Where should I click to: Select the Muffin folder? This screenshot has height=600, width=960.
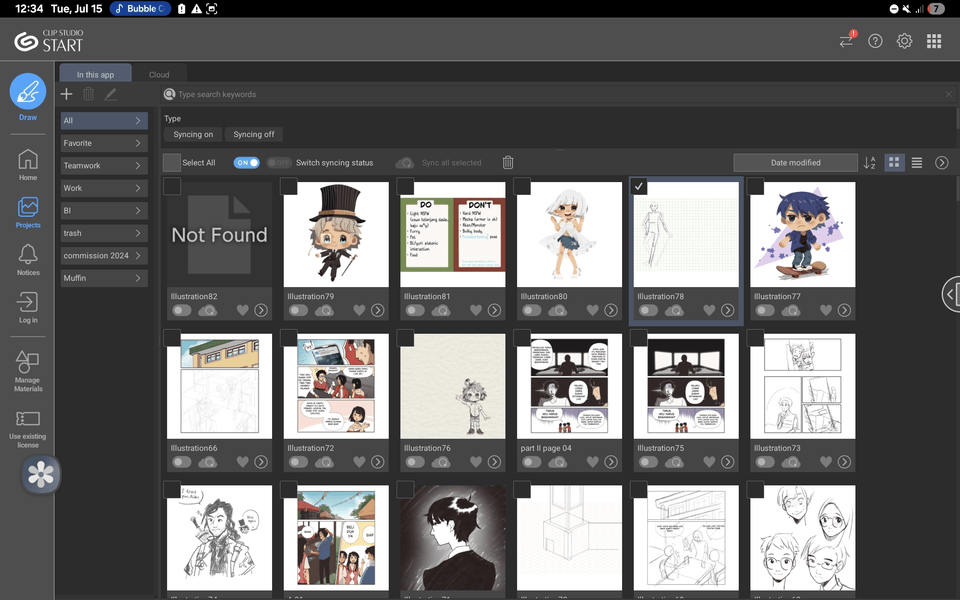pos(104,278)
